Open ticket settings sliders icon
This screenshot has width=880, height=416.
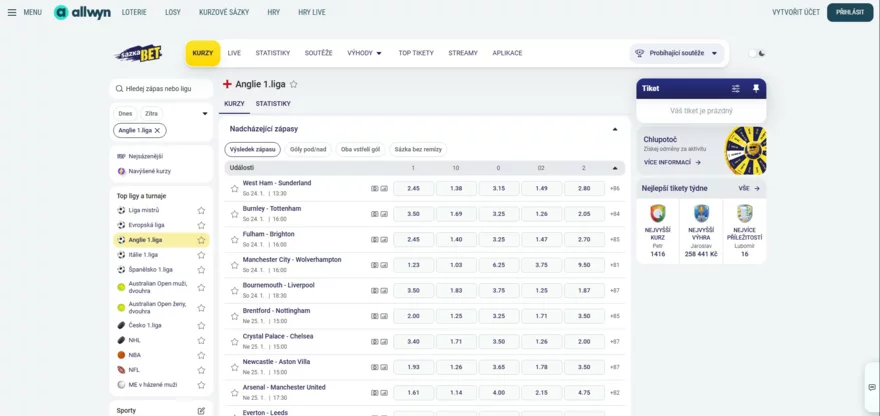coord(736,89)
